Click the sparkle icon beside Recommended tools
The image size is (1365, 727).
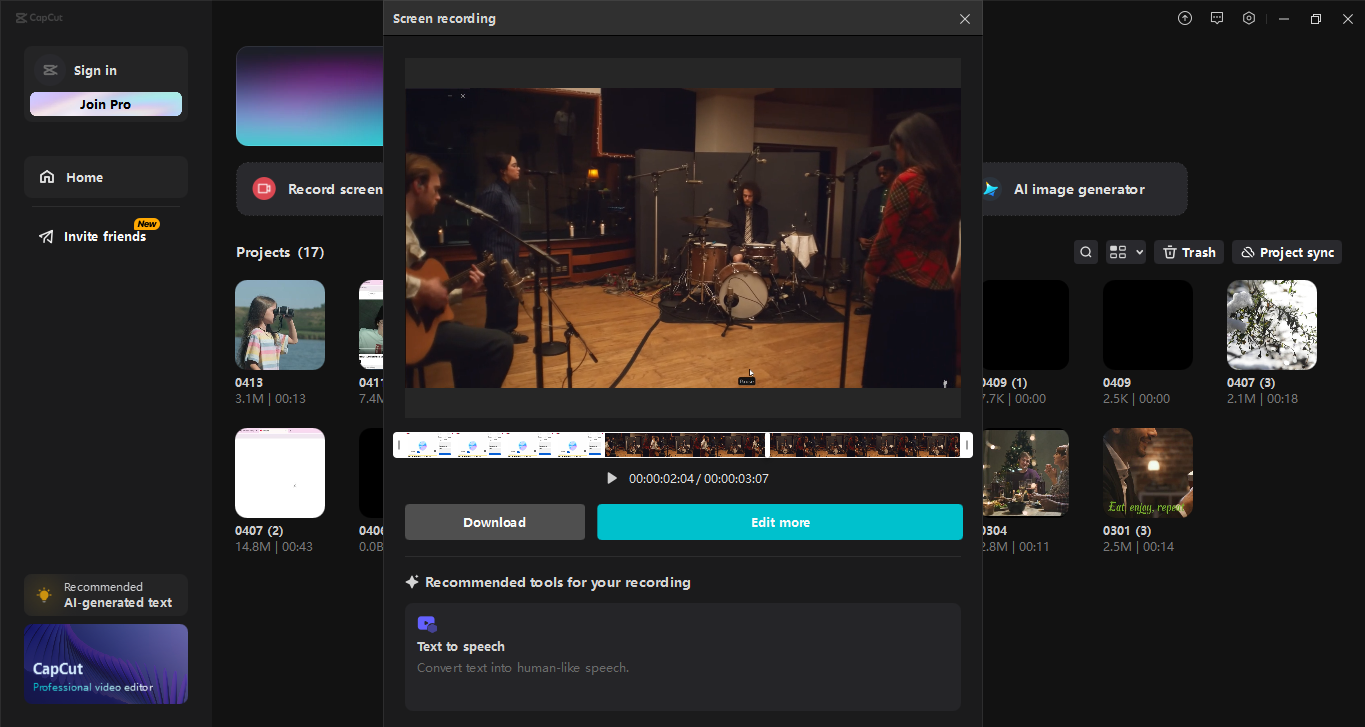tap(412, 582)
